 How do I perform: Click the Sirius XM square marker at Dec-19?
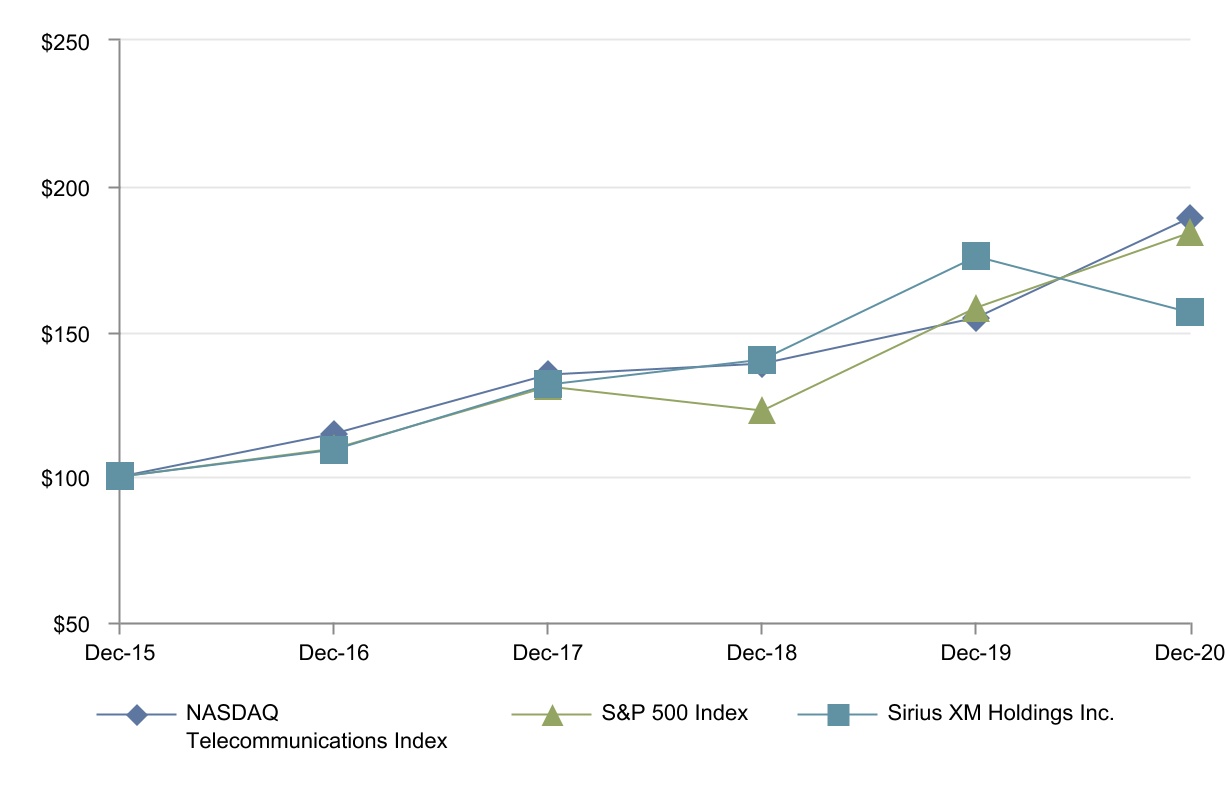pos(975,256)
